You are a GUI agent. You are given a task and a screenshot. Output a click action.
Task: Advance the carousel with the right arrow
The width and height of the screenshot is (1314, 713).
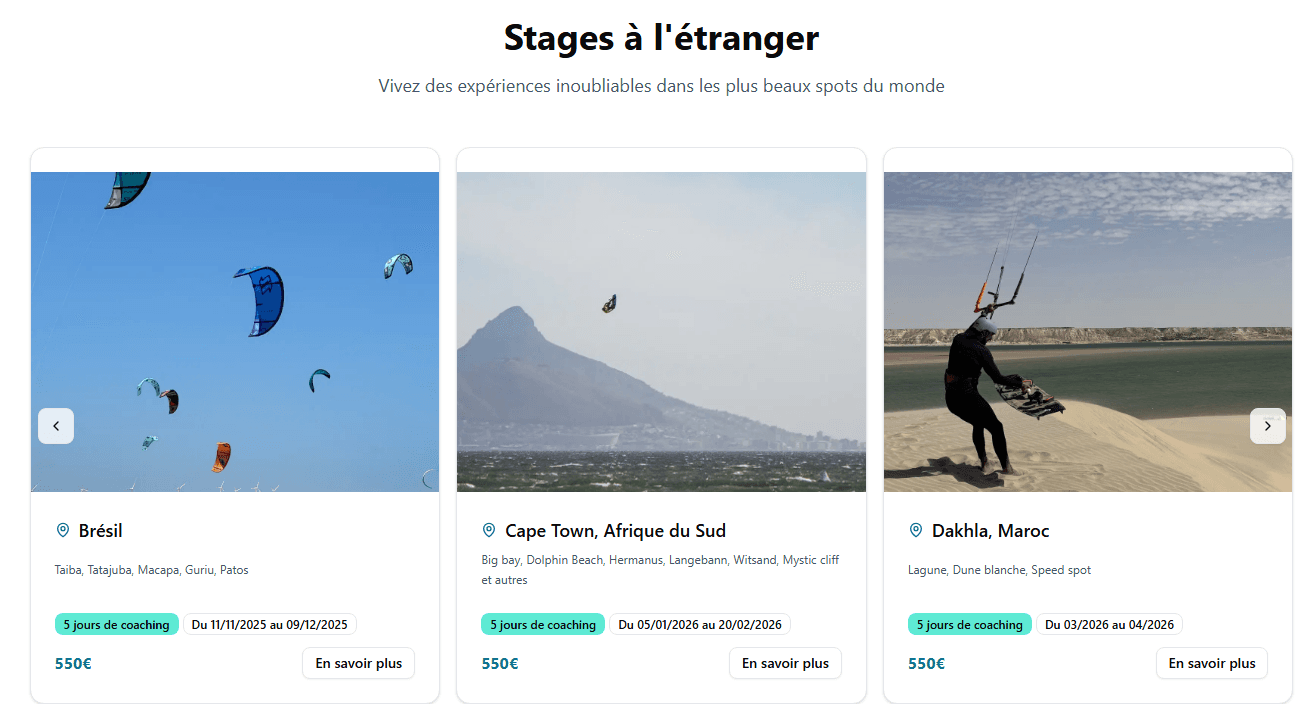pyautogui.click(x=1268, y=425)
